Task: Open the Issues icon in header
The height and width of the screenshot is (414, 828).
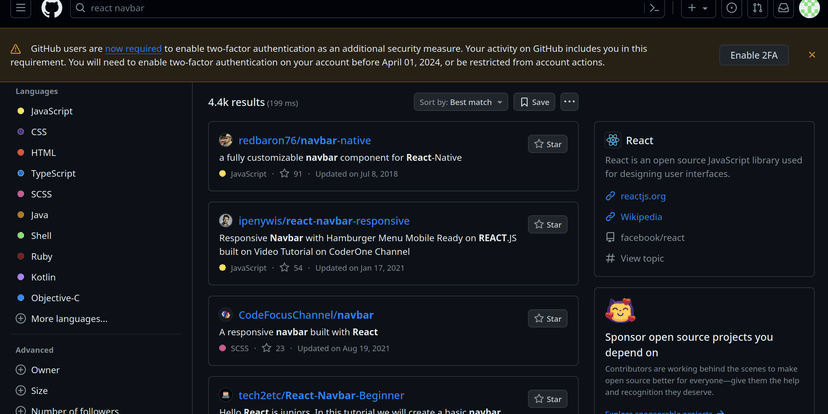Action: click(x=731, y=8)
